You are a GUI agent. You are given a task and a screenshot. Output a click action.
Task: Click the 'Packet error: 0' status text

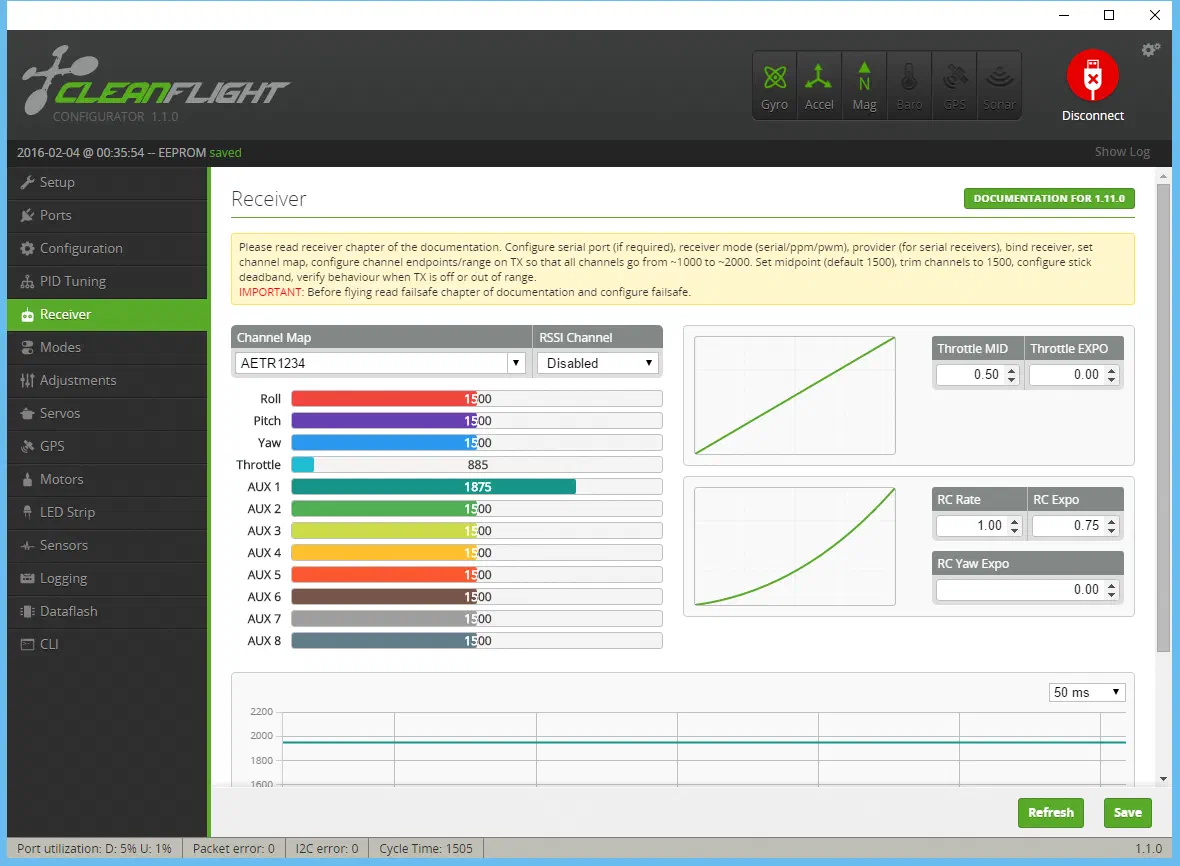pos(233,849)
